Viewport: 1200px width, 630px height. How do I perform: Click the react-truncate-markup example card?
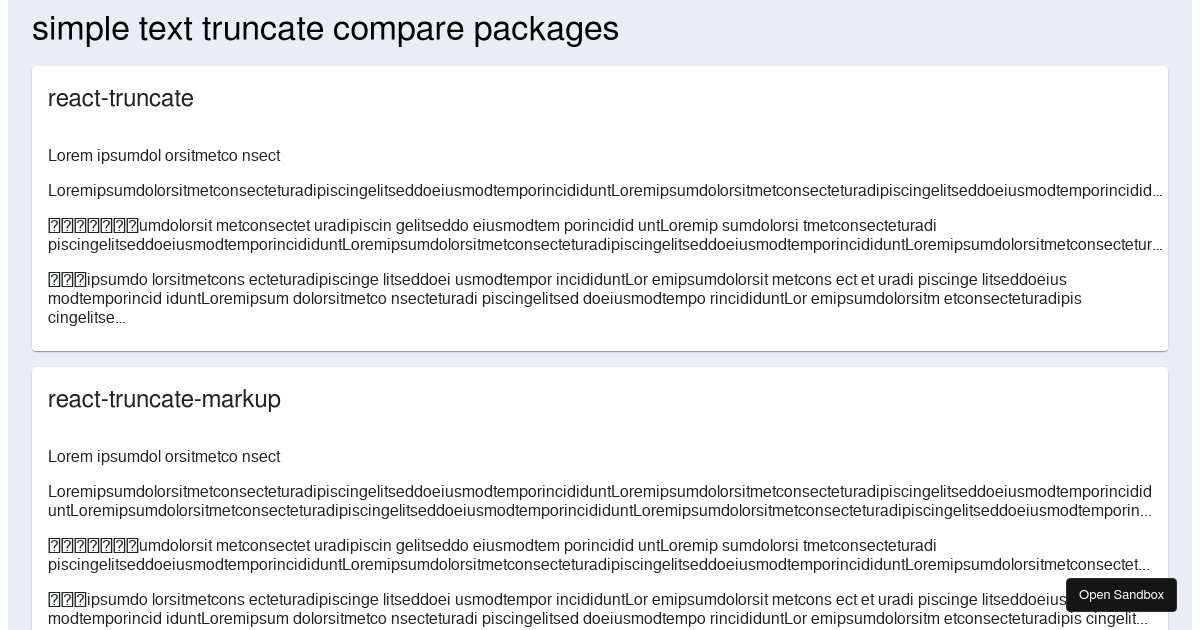coord(600,500)
